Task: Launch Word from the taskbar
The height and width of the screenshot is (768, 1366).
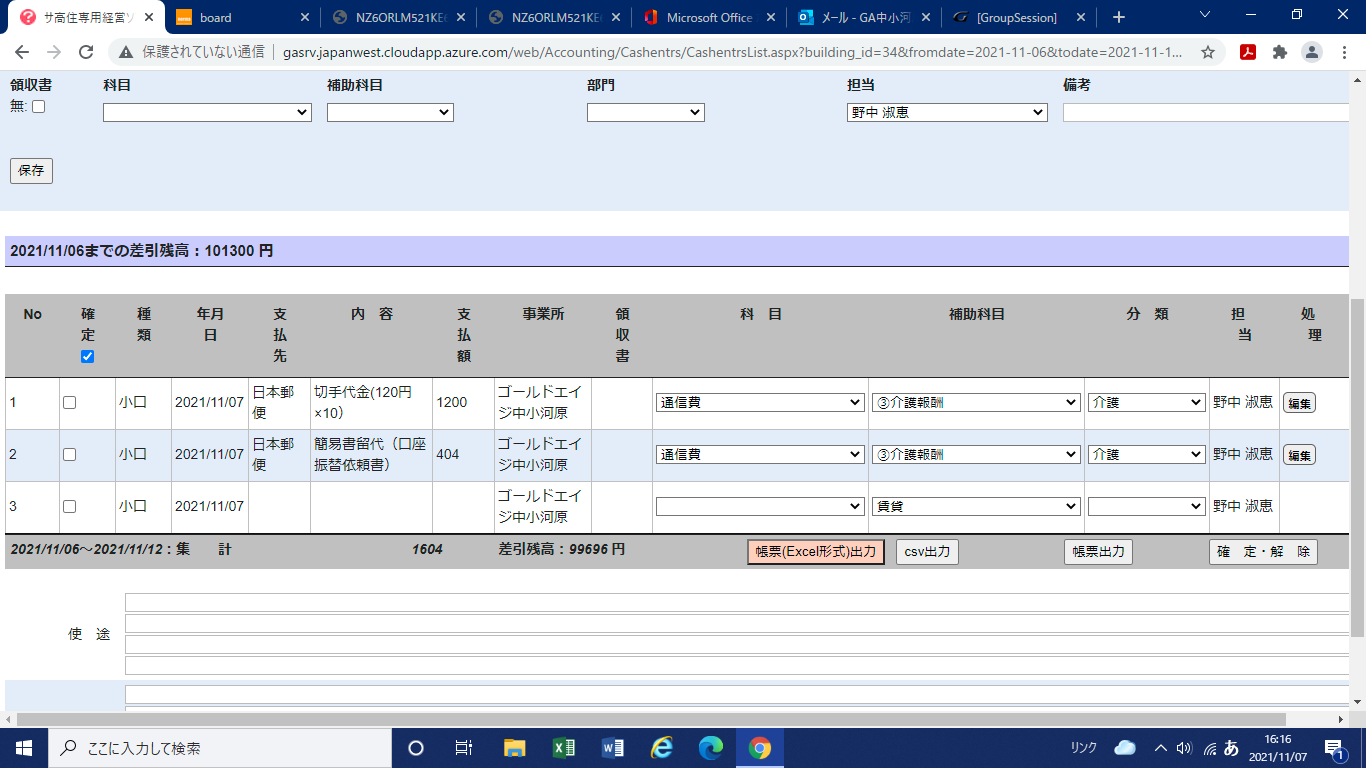Action: (613, 748)
